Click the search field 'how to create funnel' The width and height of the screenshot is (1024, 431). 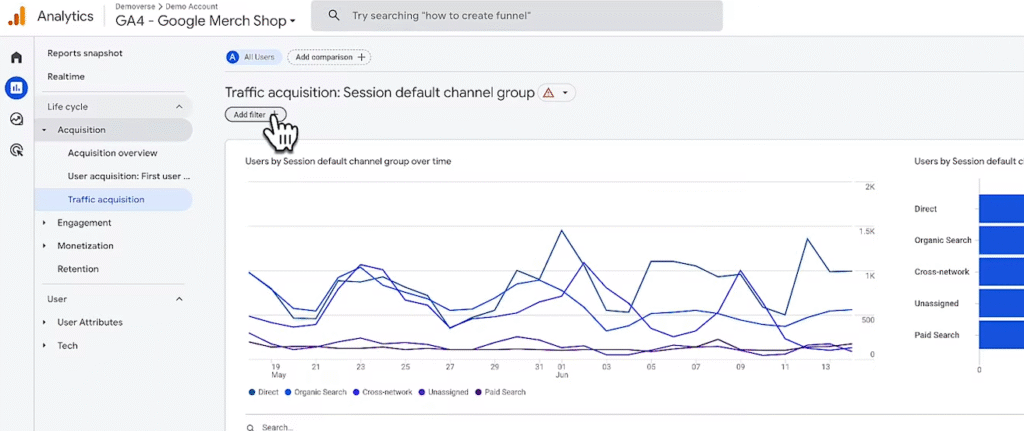point(517,16)
